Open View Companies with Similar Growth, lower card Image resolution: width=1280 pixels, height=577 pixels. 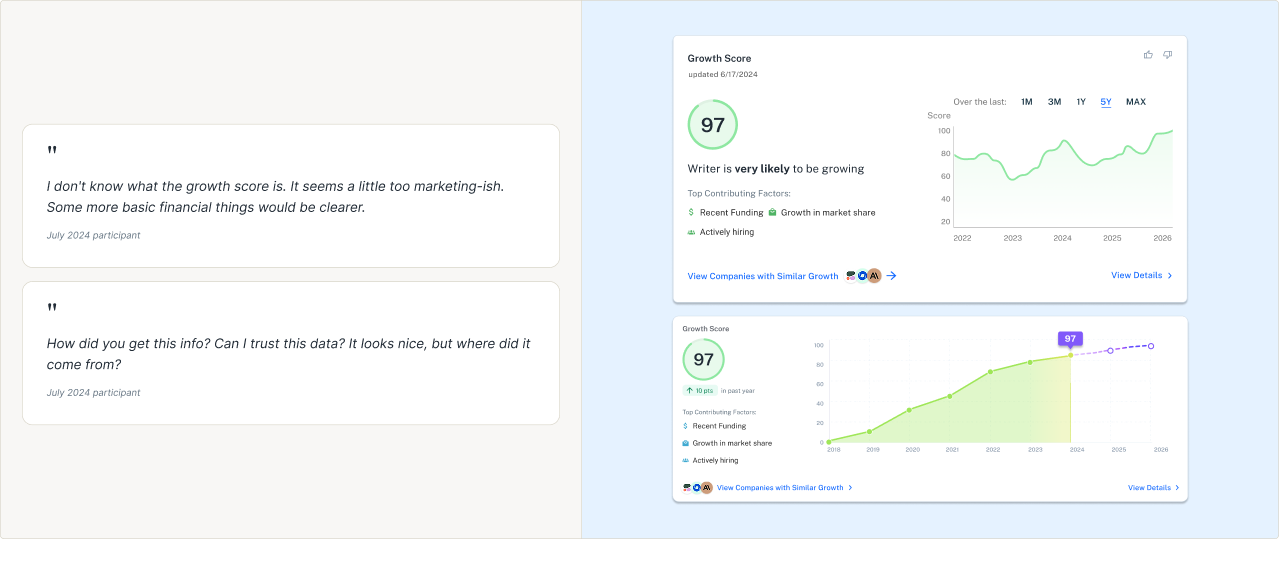(x=780, y=488)
